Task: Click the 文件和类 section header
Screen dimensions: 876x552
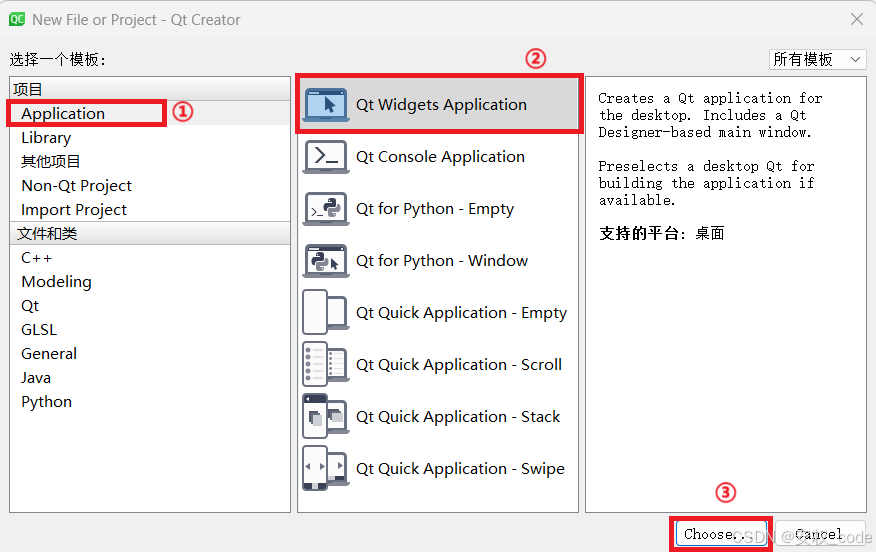Action: click(x=150, y=234)
